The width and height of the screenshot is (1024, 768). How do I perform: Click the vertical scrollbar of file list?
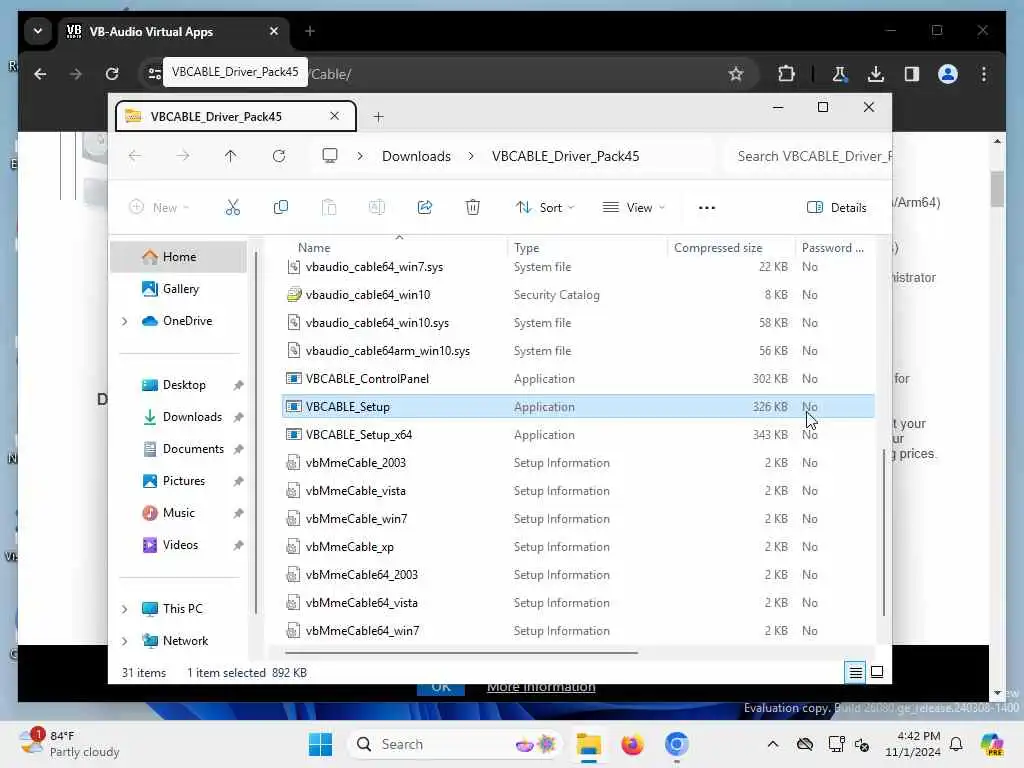click(x=884, y=532)
